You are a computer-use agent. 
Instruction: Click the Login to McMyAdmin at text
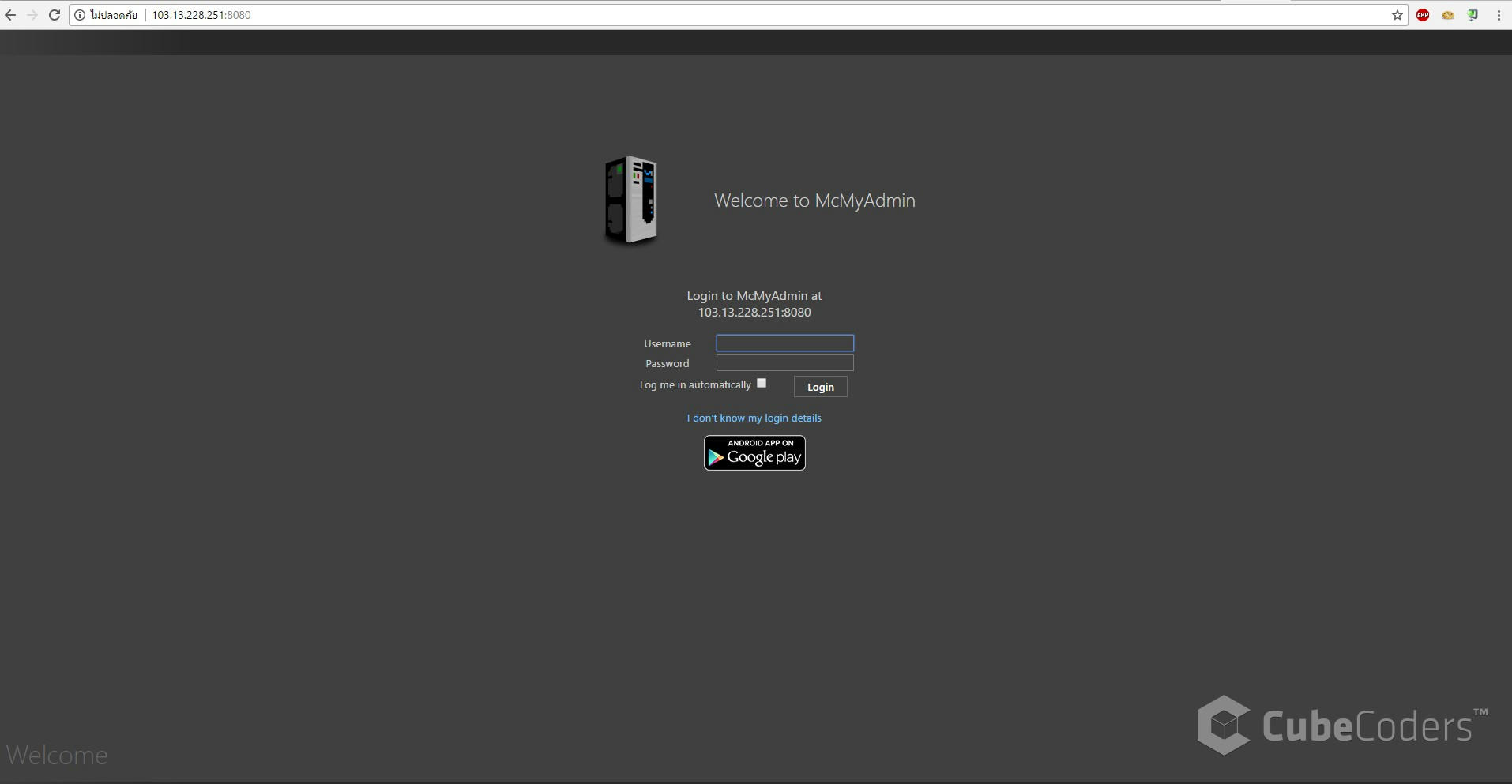click(x=754, y=296)
